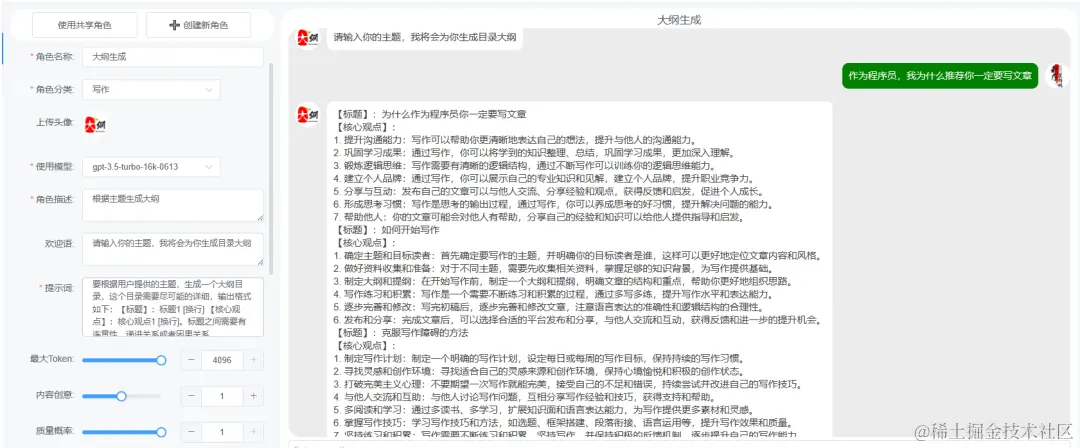
Task: Click the plus icon on 创建新角色
Action: tap(174, 26)
